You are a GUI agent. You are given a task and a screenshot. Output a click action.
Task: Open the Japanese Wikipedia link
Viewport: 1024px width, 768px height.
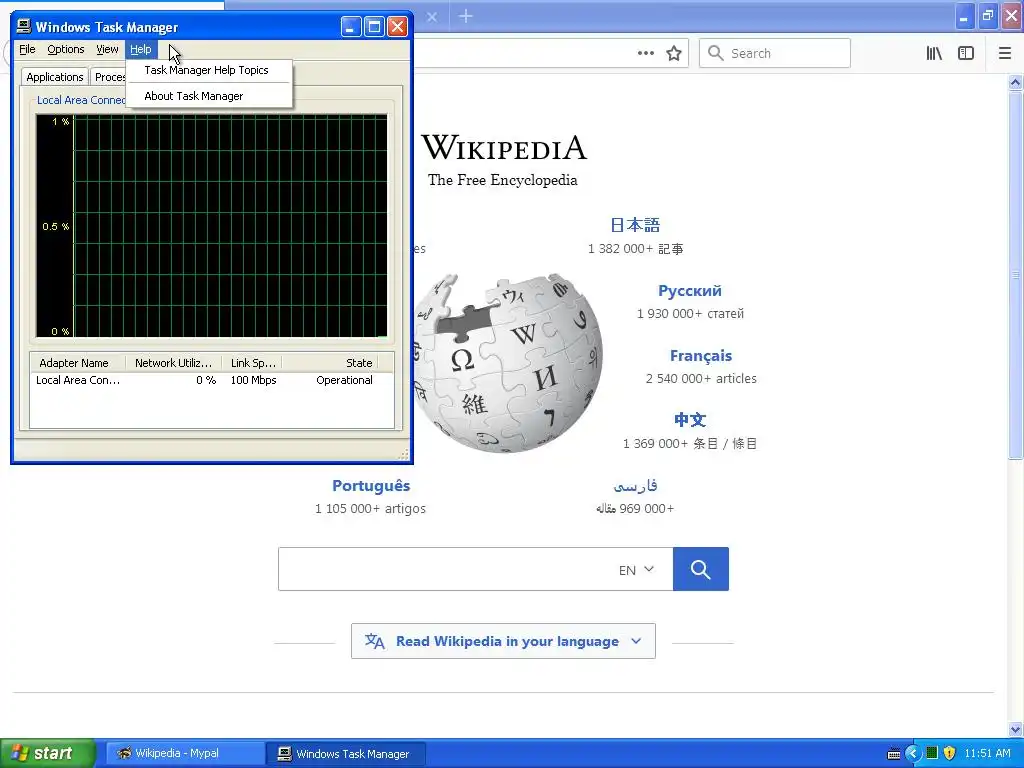pyautogui.click(x=635, y=225)
